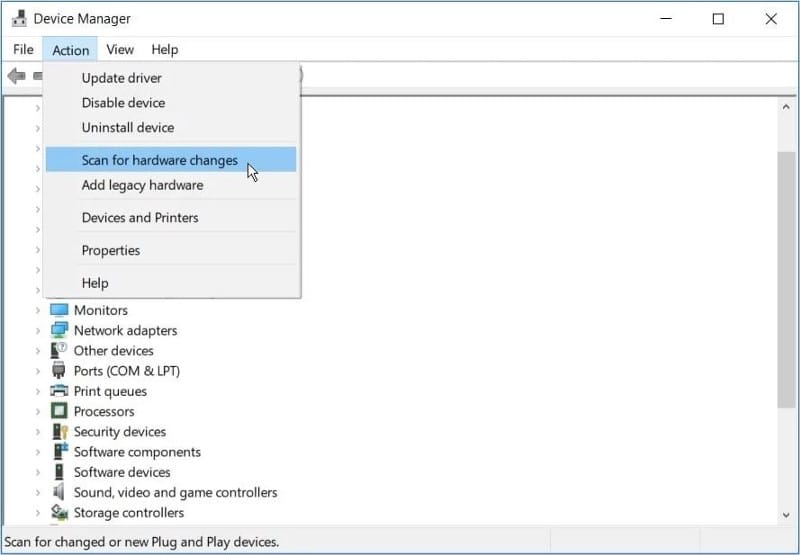Expand the Print queues node

(x=38, y=391)
